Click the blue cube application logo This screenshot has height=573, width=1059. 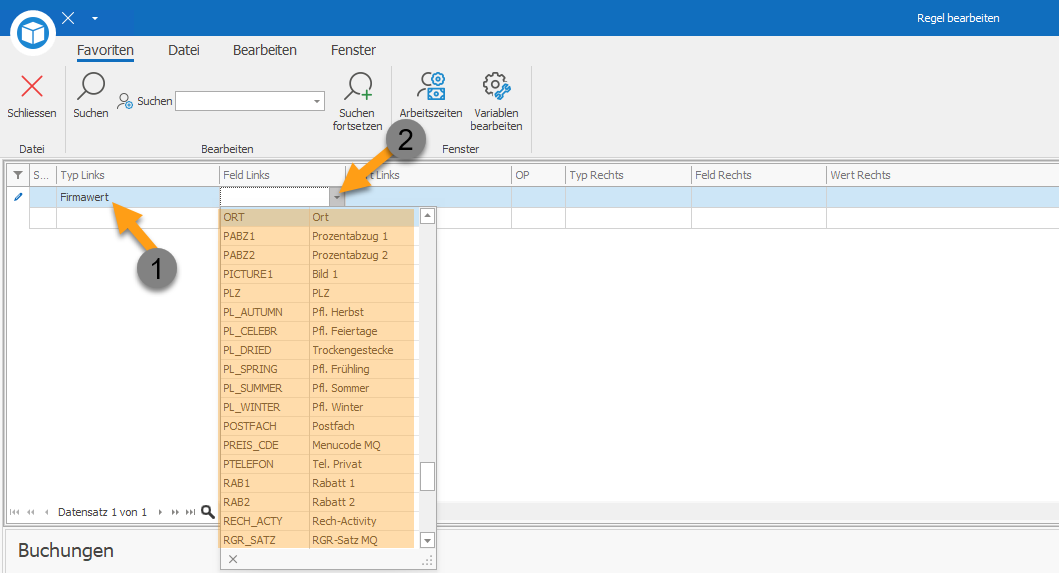(32, 32)
